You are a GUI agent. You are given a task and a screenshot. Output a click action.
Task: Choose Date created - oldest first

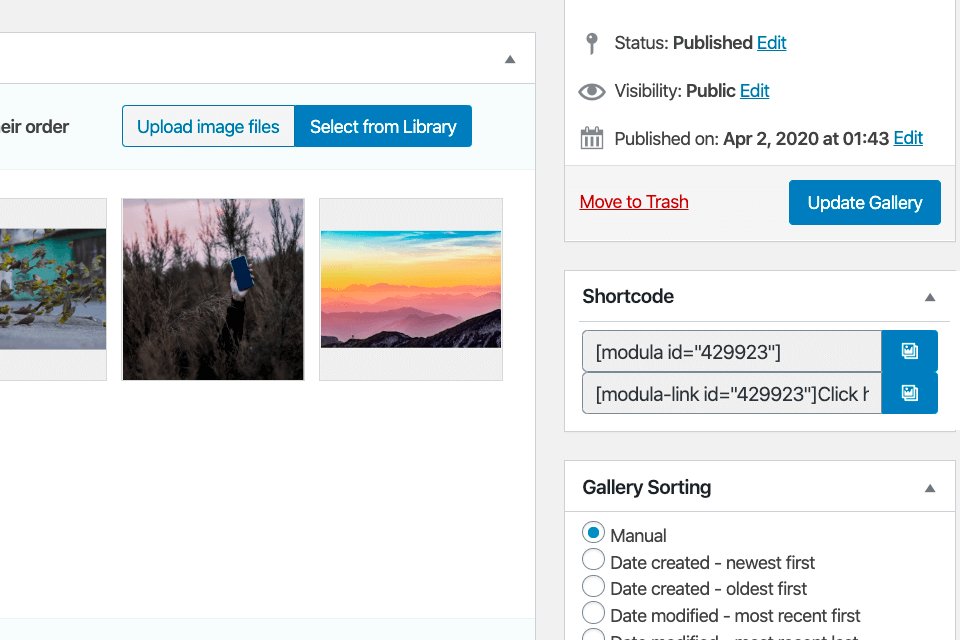[x=593, y=587]
